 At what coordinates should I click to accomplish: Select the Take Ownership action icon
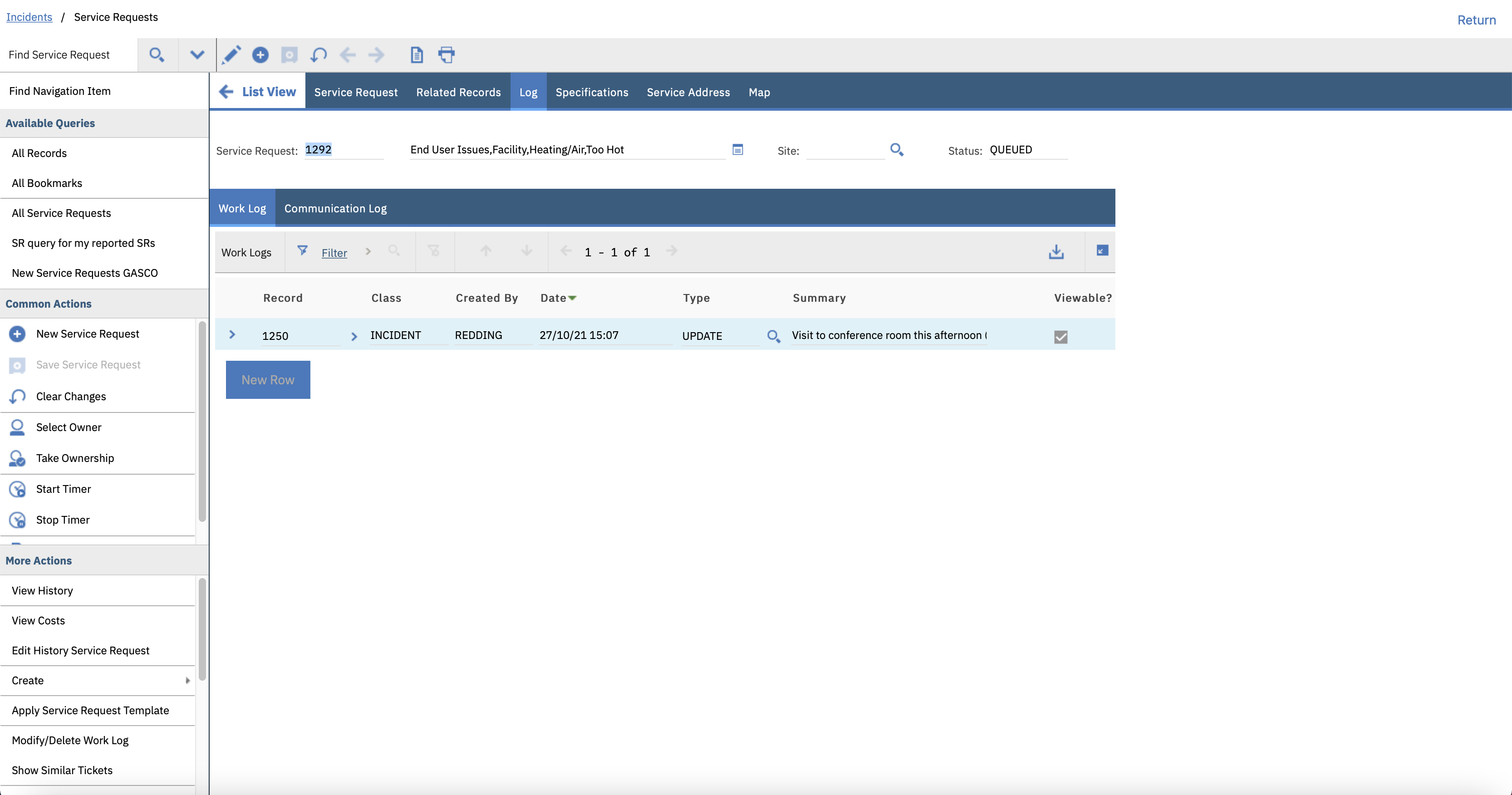pos(17,458)
